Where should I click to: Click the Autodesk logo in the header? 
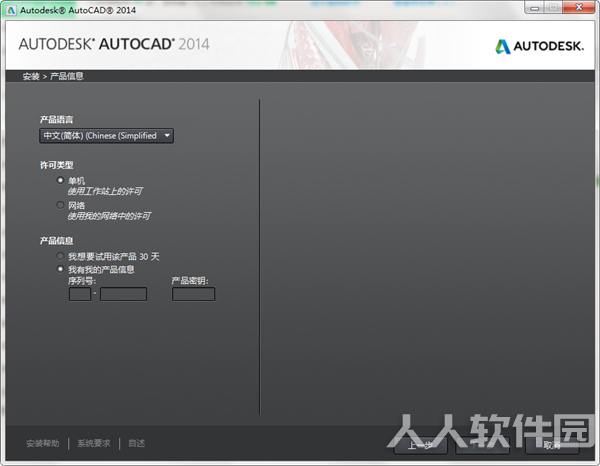tap(540, 46)
